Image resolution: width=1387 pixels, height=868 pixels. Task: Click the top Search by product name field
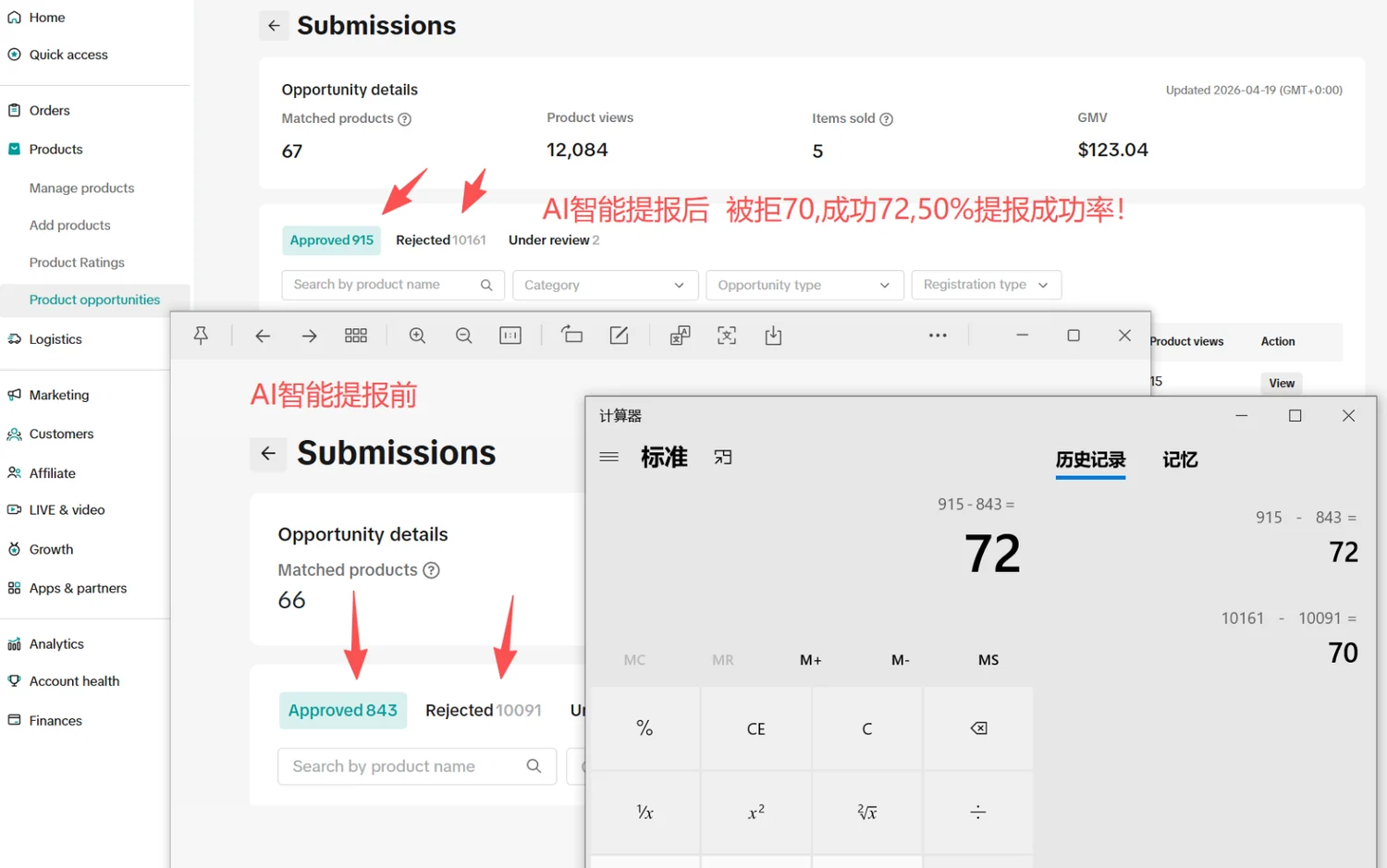[393, 285]
